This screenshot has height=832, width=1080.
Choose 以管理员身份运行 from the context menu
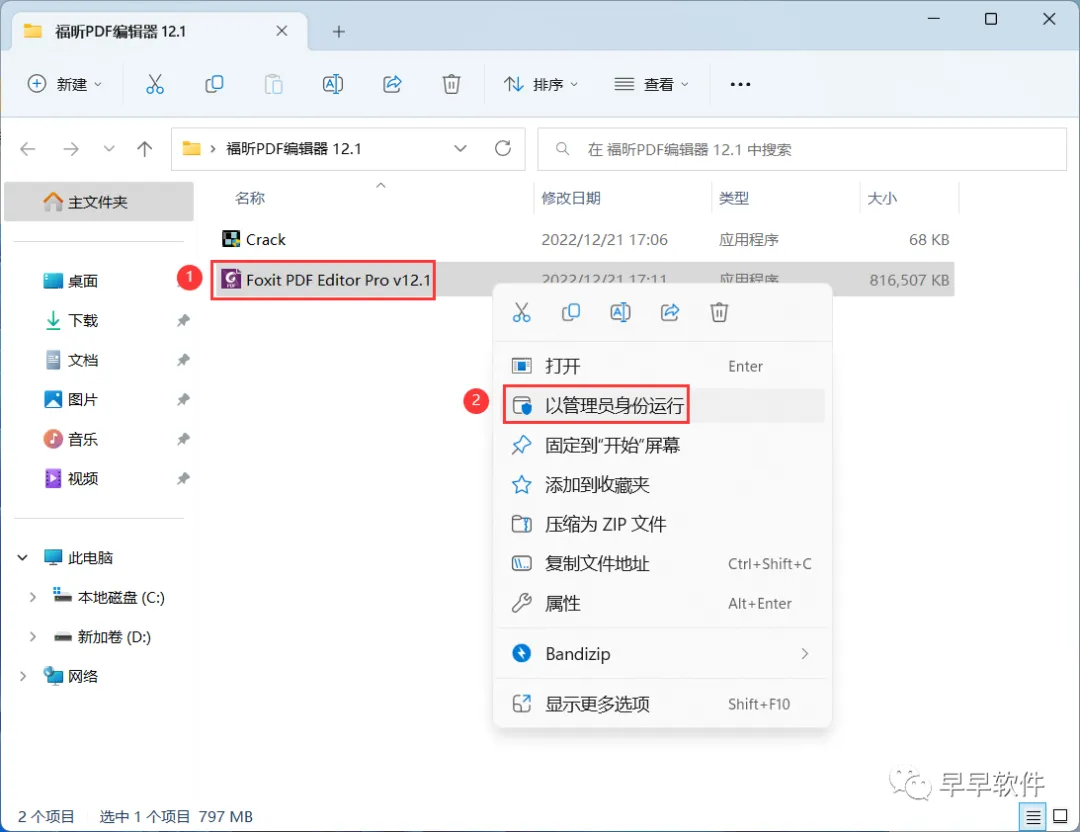pyautogui.click(x=663, y=406)
